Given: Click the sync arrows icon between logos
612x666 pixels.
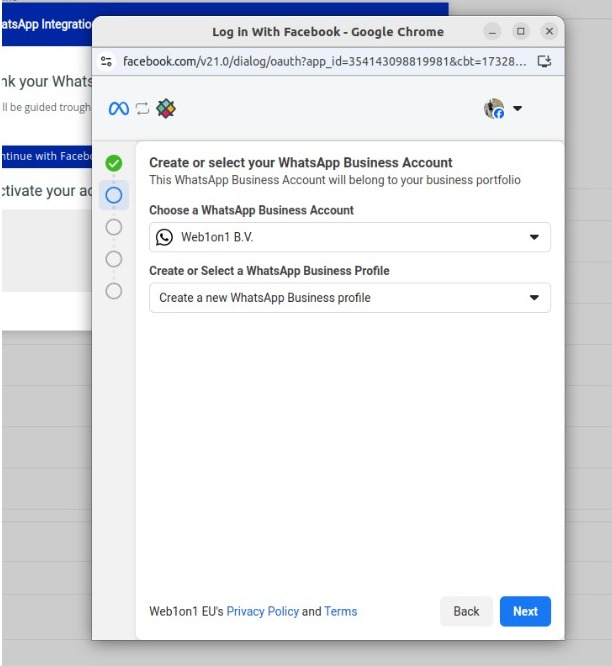Looking at the screenshot, I should pos(142,109).
